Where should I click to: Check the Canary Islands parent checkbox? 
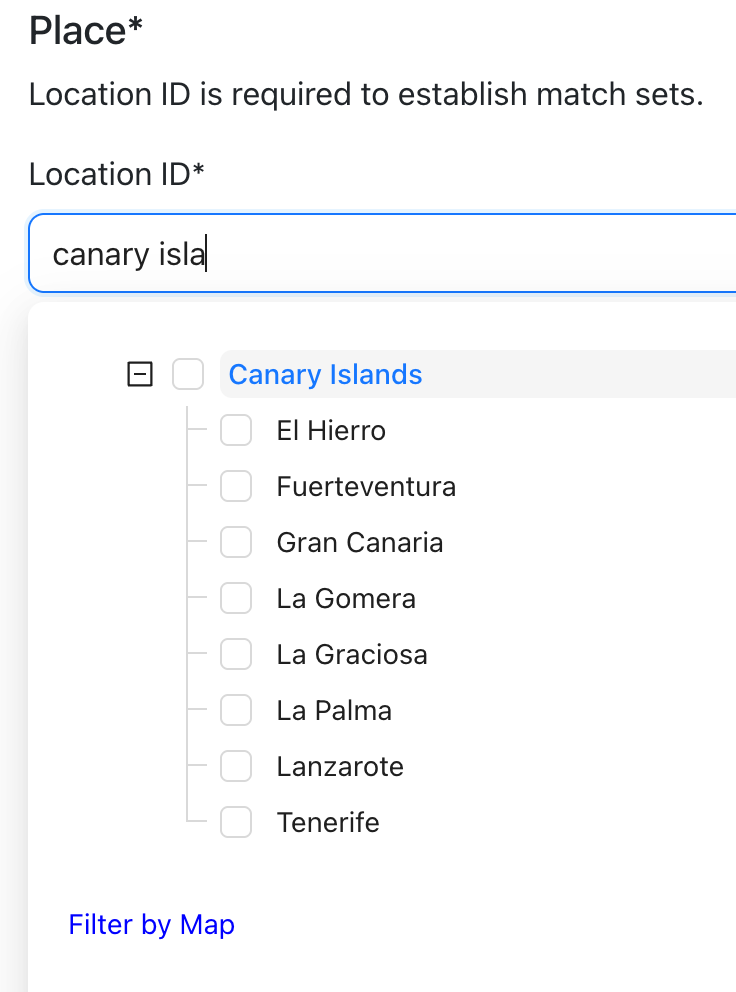(x=188, y=375)
